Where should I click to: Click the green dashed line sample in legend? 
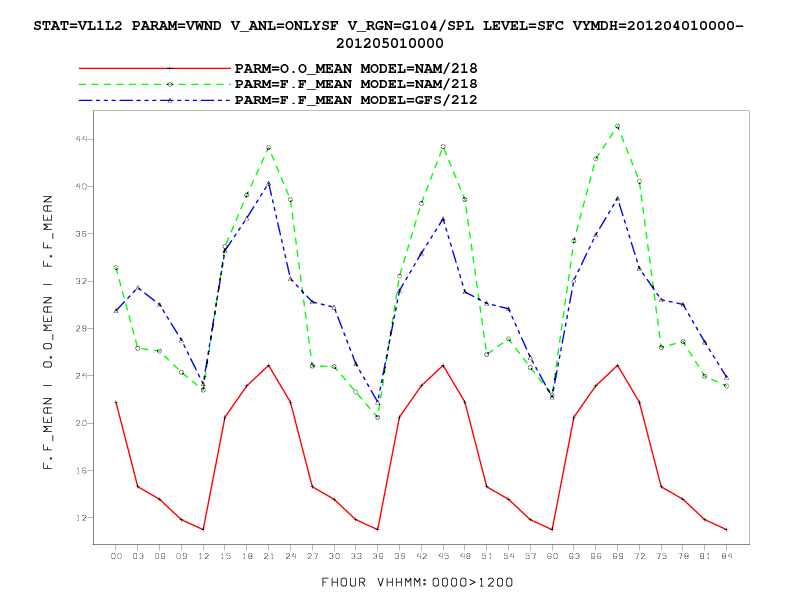(x=155, y=84)
